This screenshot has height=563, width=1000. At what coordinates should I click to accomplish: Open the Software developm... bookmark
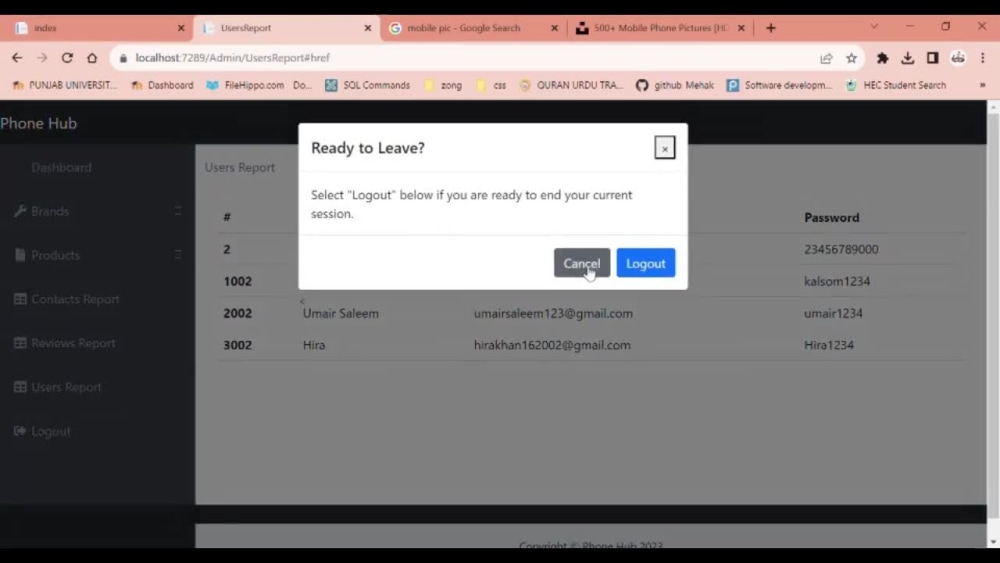point(779,85)
